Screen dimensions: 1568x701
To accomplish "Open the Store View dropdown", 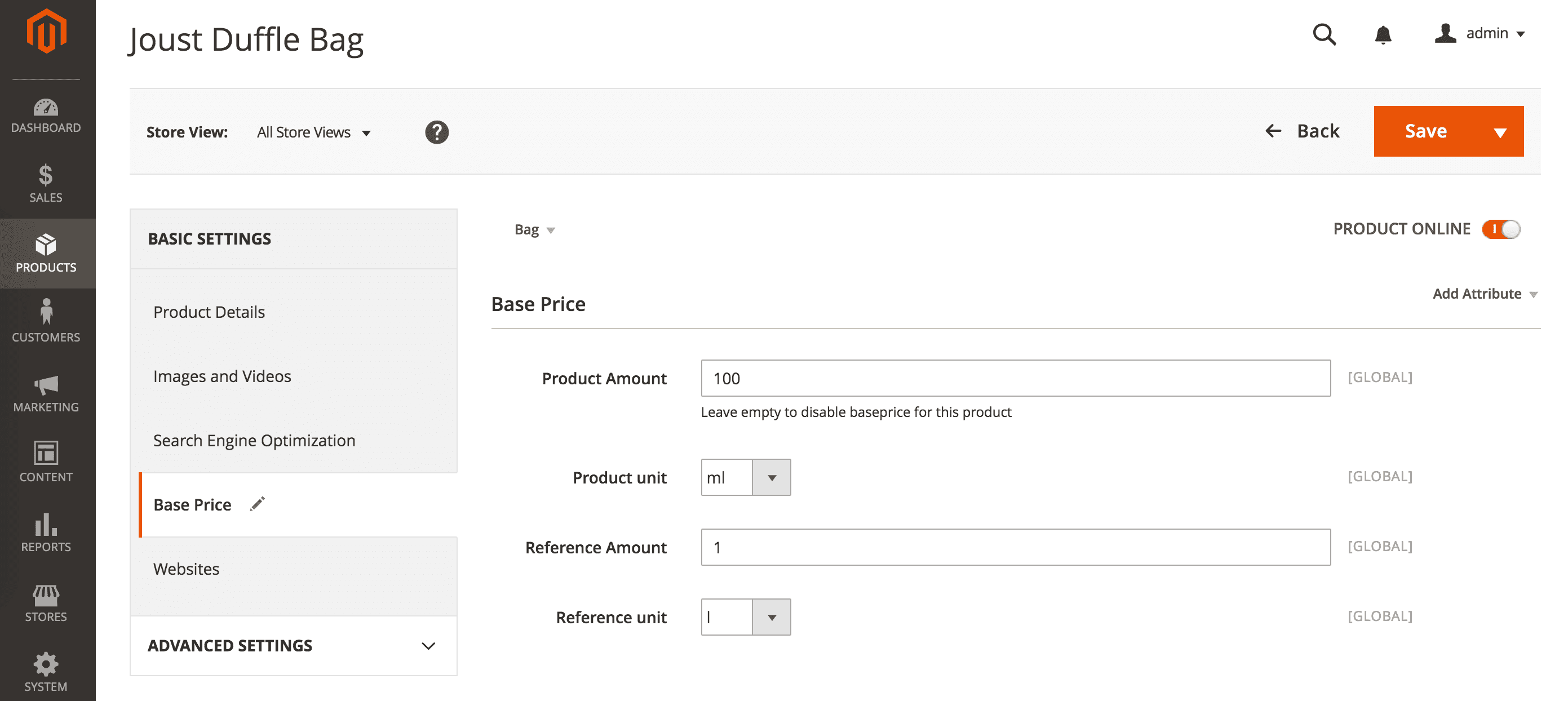I will (x=313, y=131).
